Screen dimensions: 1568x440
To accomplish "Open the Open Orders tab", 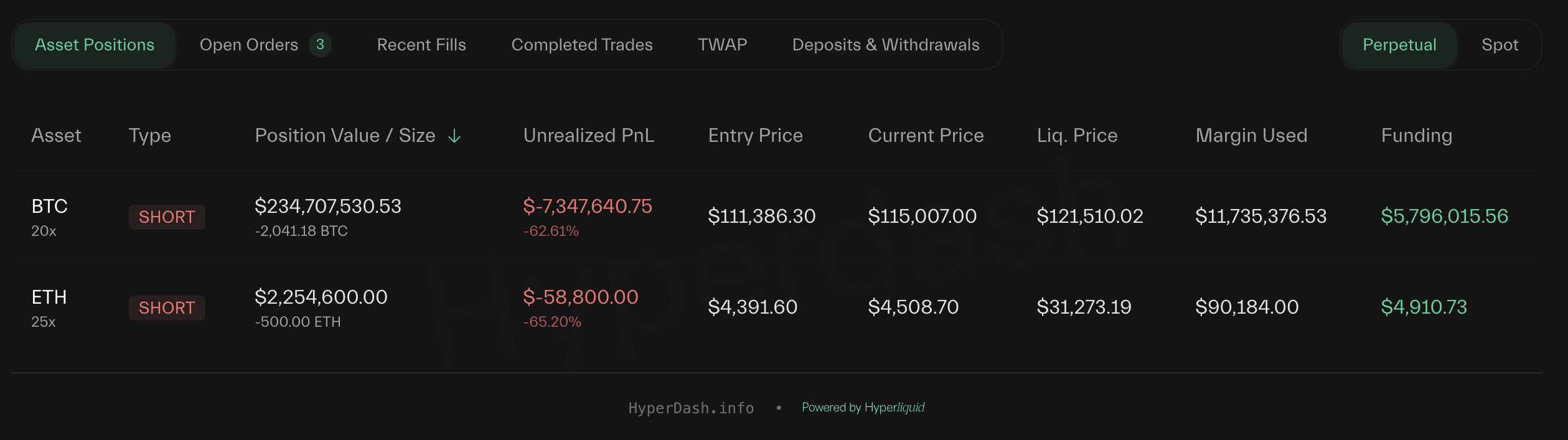I will 249,45.
